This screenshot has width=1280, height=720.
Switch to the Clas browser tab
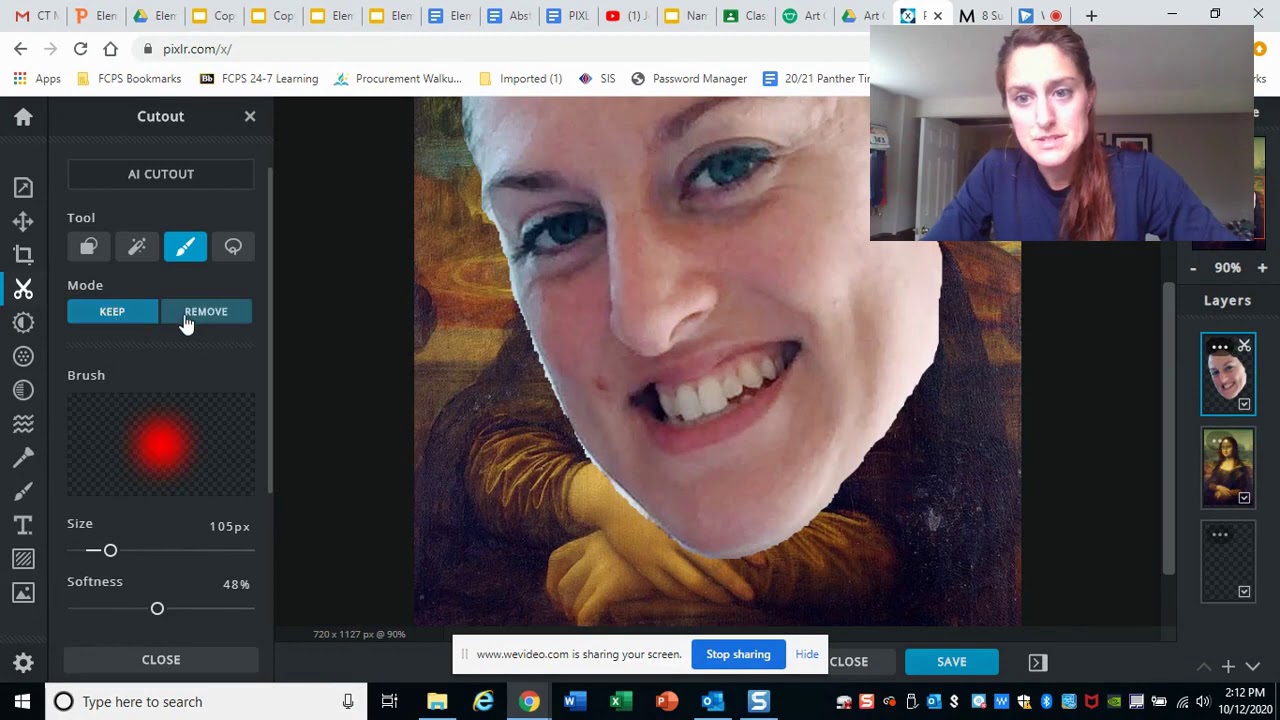[x=746, y=16]
